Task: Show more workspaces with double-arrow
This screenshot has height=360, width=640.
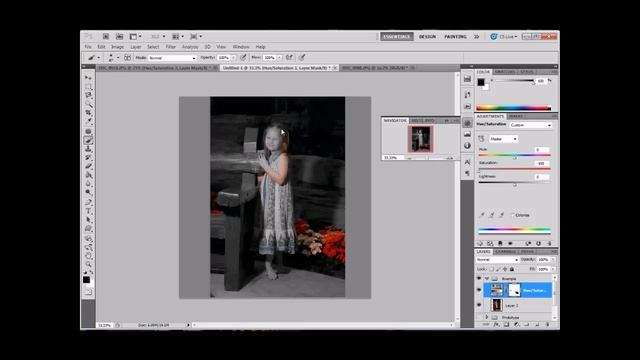Action: [x=476, y=37]
